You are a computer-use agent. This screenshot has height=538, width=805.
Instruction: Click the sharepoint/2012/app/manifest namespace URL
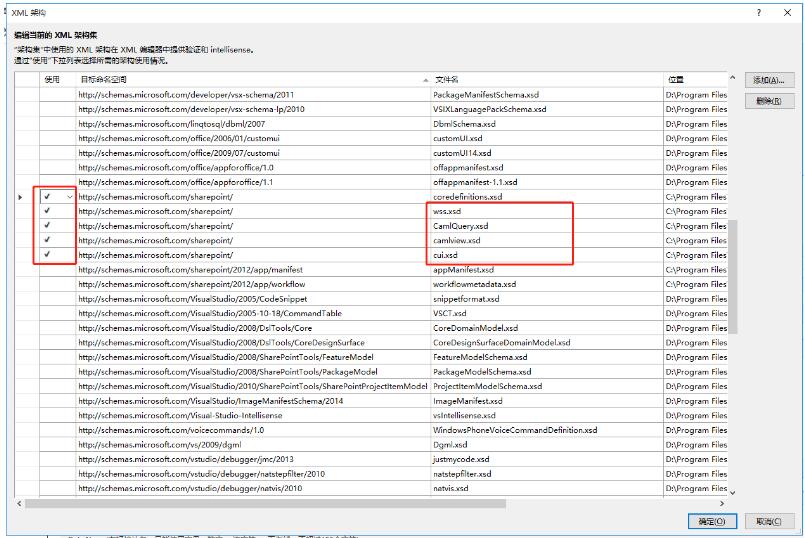190,270
